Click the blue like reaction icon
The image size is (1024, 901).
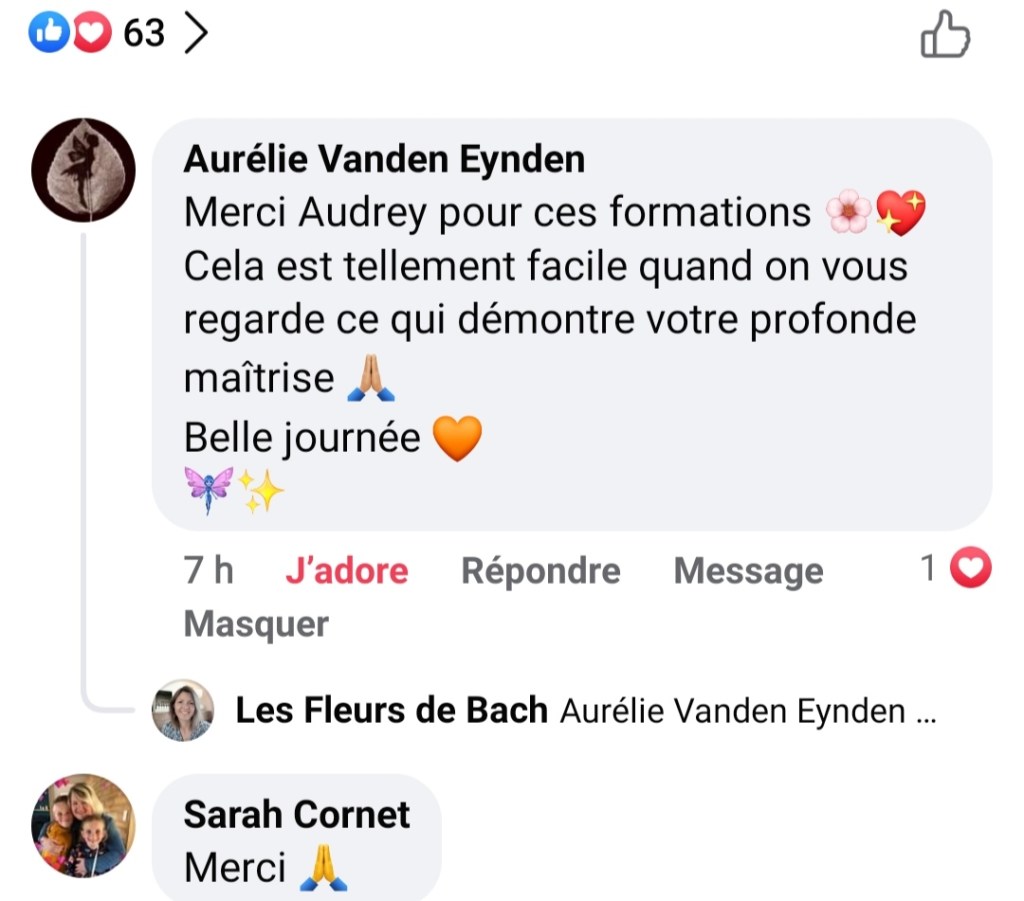pyautogui.click(x=47, y=33)
